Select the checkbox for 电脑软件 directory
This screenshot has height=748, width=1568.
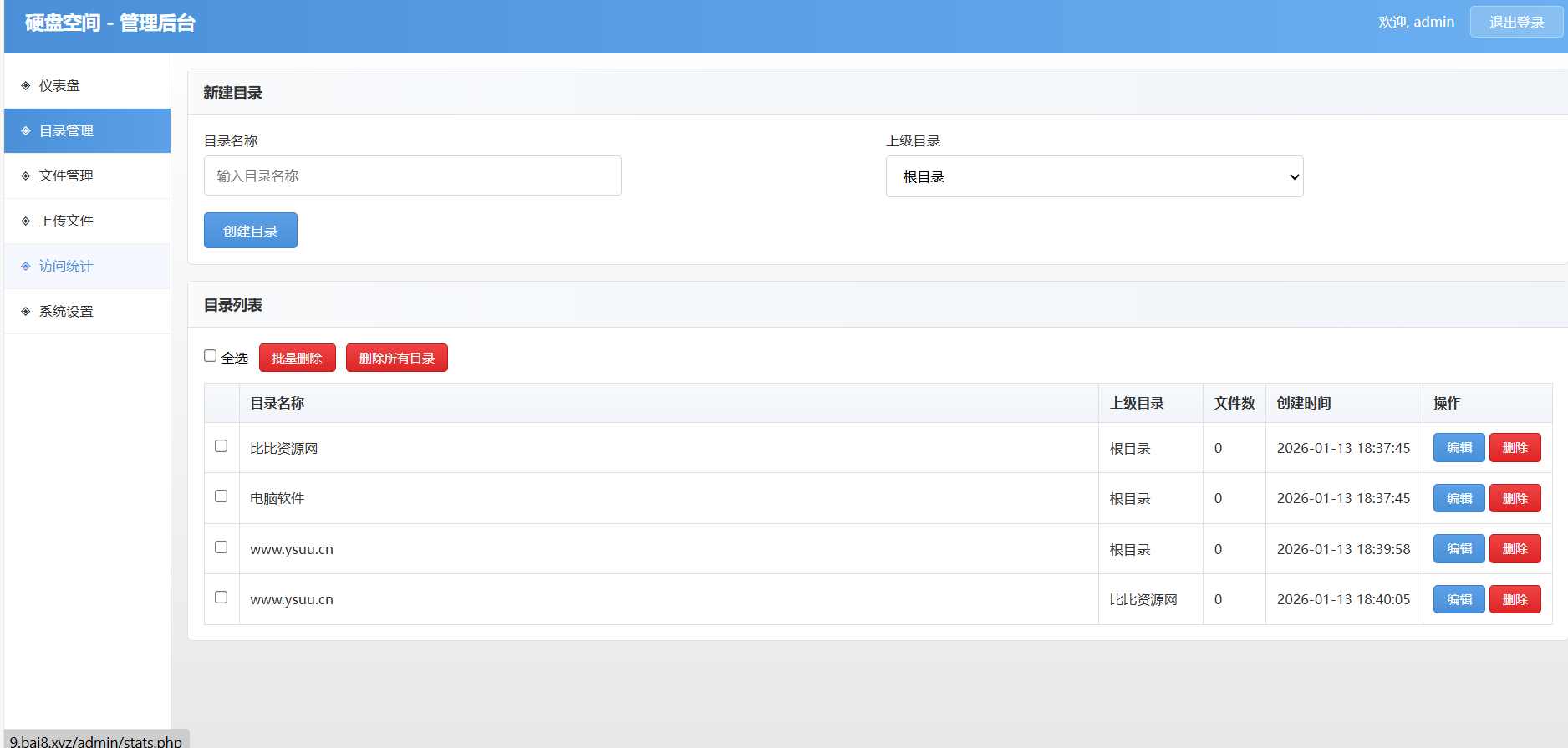click(x=221, y=496)
